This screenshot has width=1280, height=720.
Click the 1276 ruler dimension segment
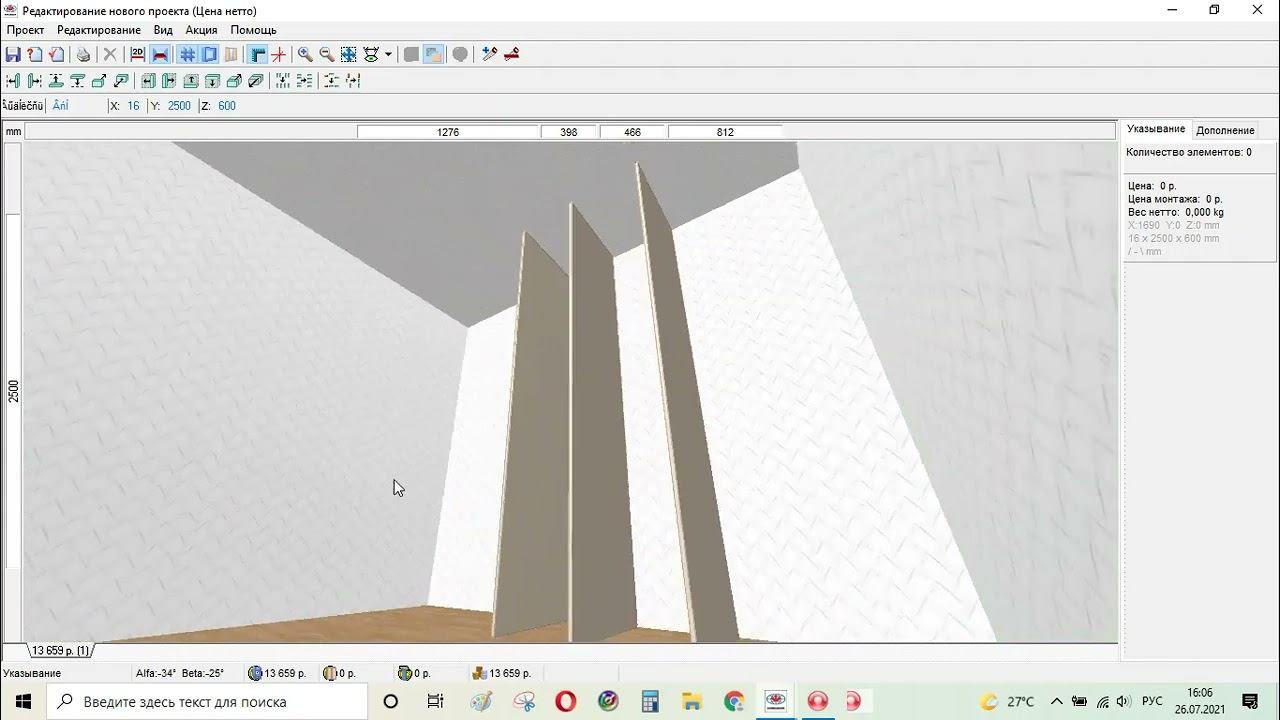pyautogui.click(x=448, y=132)
